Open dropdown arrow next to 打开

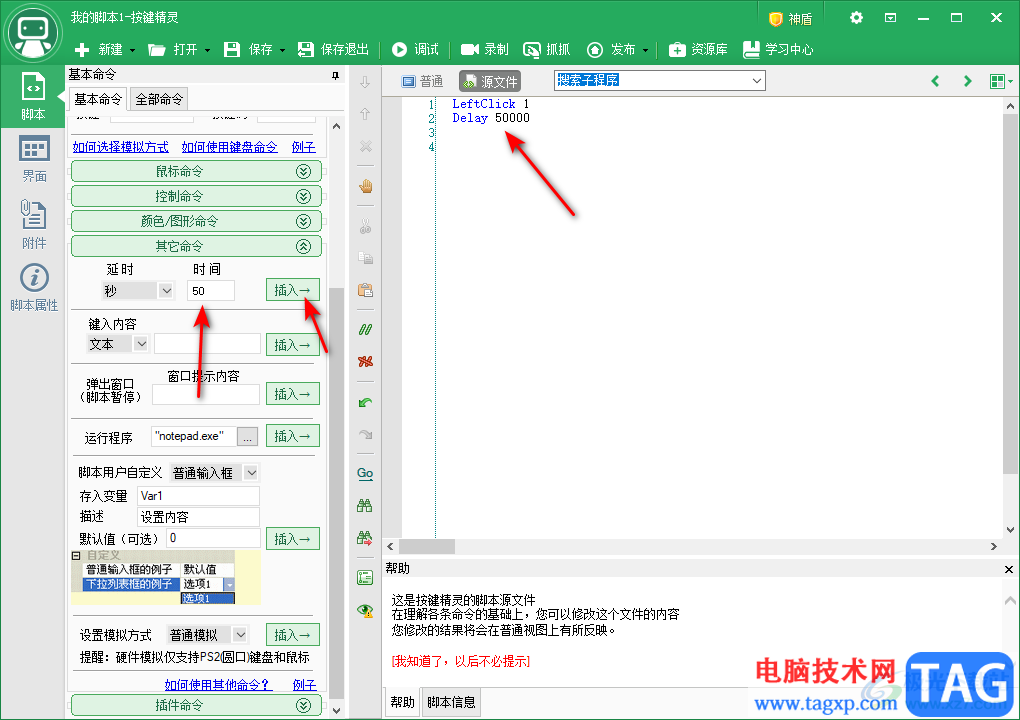point(208,50)
